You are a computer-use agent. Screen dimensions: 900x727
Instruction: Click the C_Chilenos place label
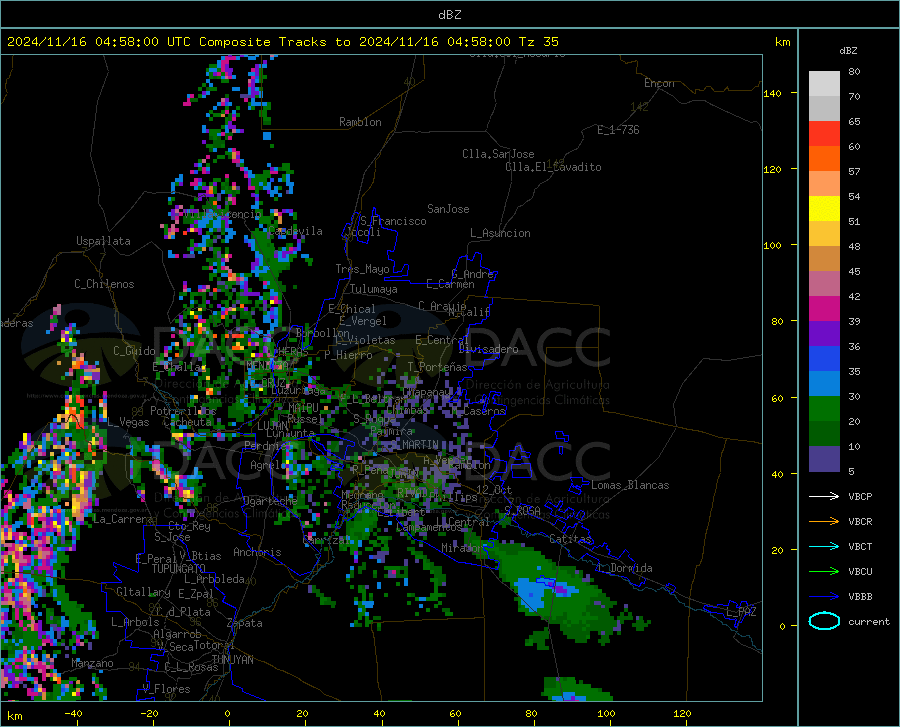[104, 284]
